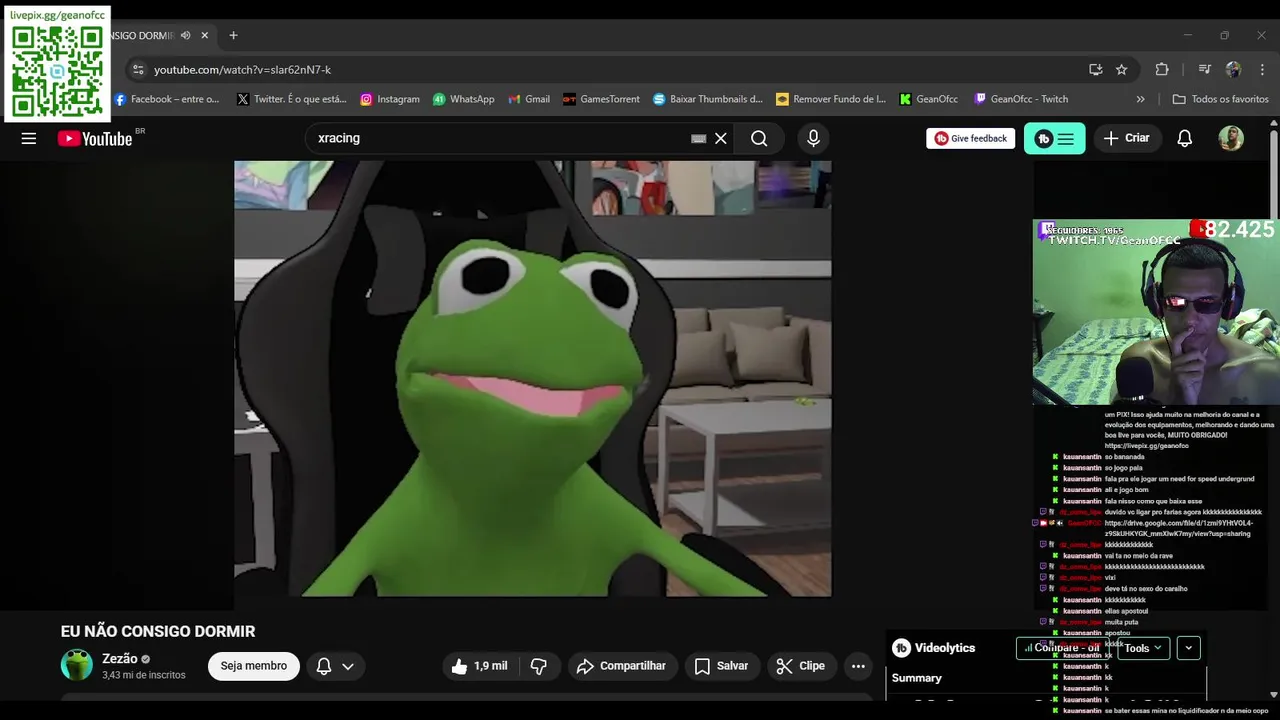The image size is (1280, 720).
Task: Click the 3,43 mi de inscritos text
Action: 144,675
